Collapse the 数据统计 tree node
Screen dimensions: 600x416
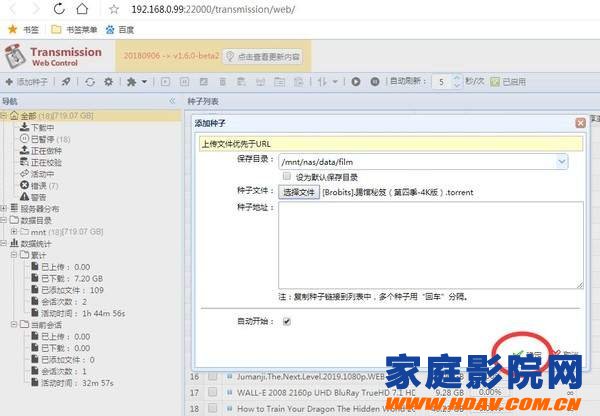coord(4,243)
